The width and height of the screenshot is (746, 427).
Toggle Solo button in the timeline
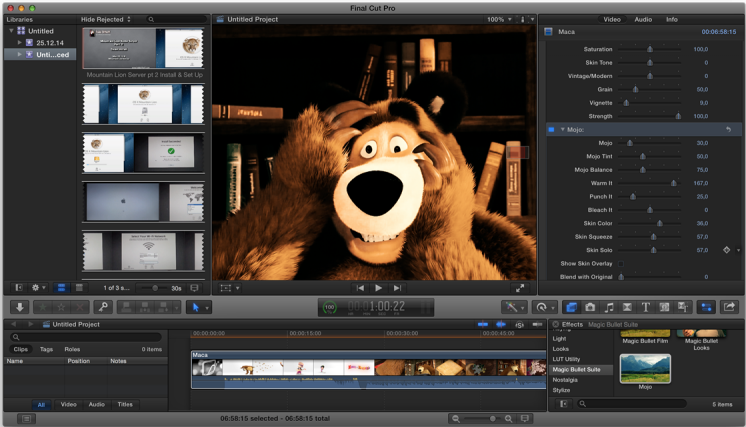pos(520,324)
